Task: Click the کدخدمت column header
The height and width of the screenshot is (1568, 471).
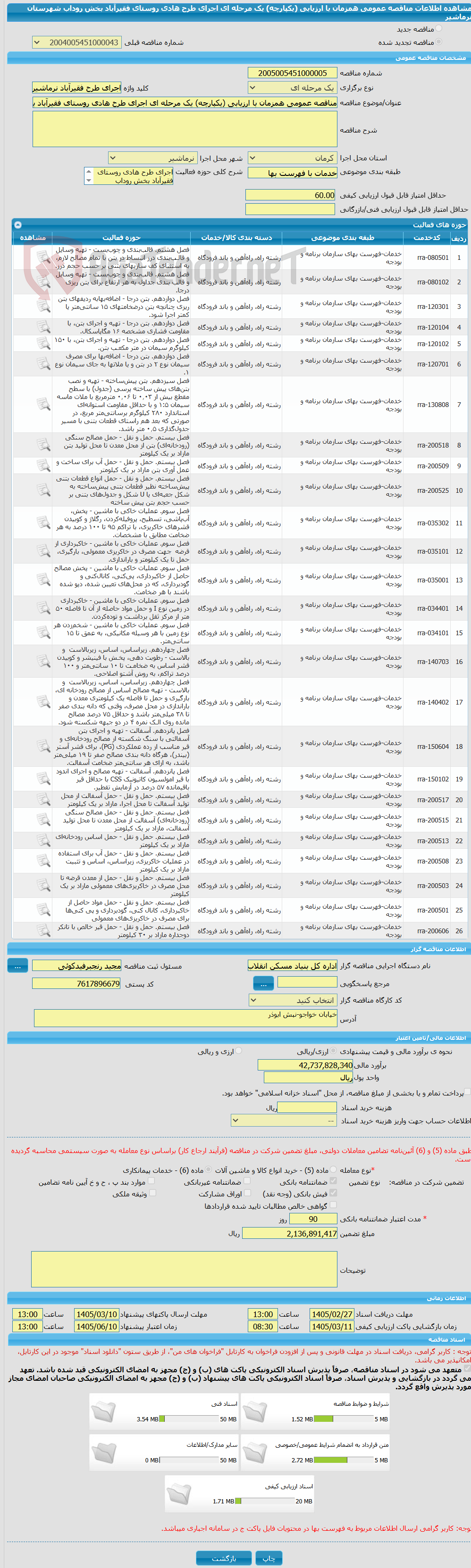Action: tap(427, 237)
